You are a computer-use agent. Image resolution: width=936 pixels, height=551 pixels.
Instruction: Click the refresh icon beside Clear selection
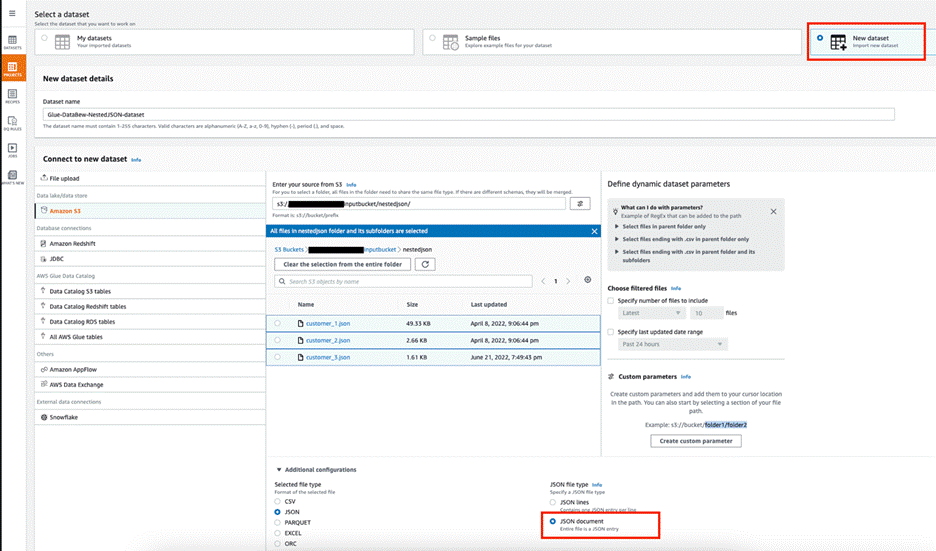tap(425, 264)
